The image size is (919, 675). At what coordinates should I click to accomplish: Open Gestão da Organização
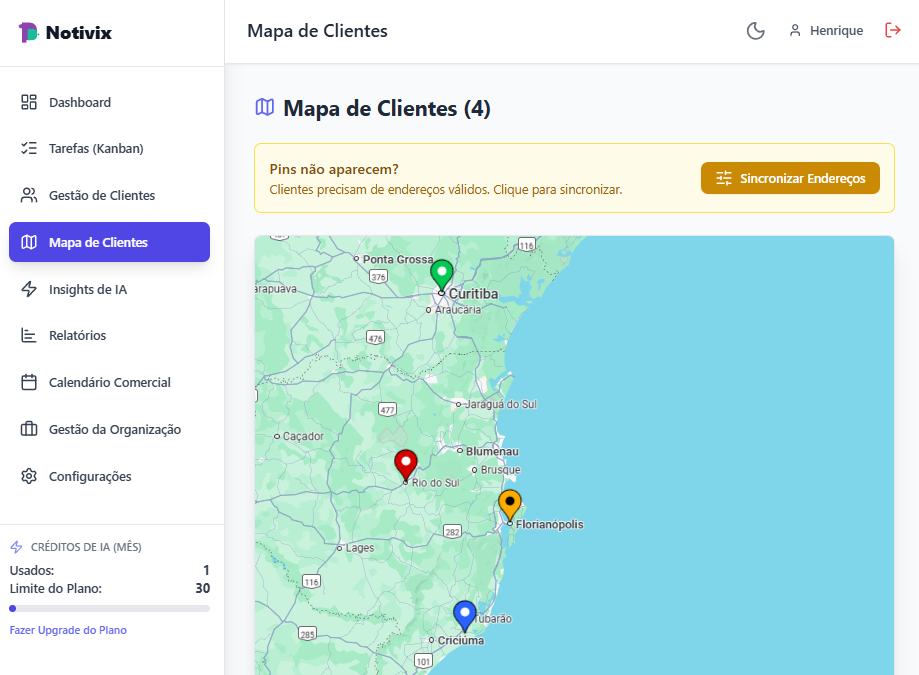click(115, 429)
